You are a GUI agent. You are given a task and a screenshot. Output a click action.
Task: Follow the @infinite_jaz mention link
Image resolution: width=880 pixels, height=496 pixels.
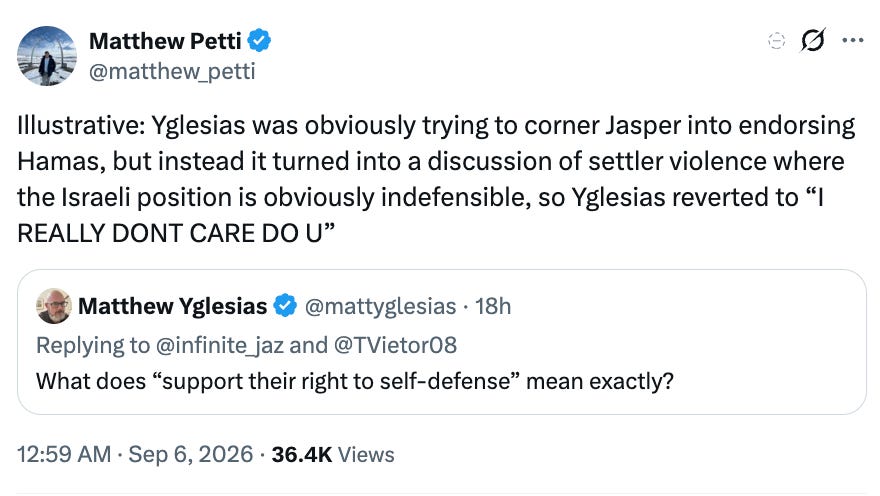pos(219,345)
